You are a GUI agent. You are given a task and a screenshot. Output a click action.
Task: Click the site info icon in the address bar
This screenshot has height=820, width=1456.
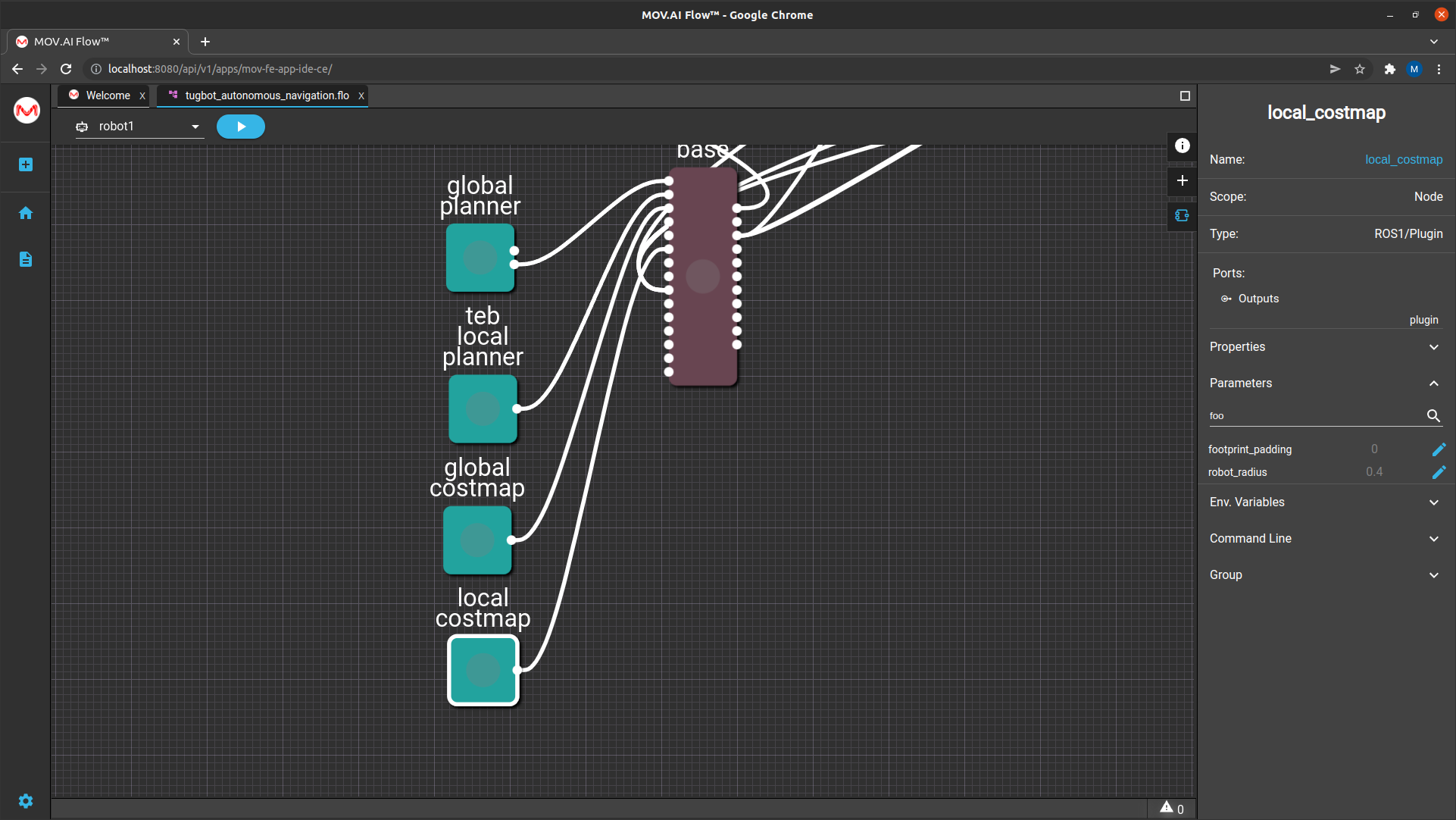[x=95, y=69]
